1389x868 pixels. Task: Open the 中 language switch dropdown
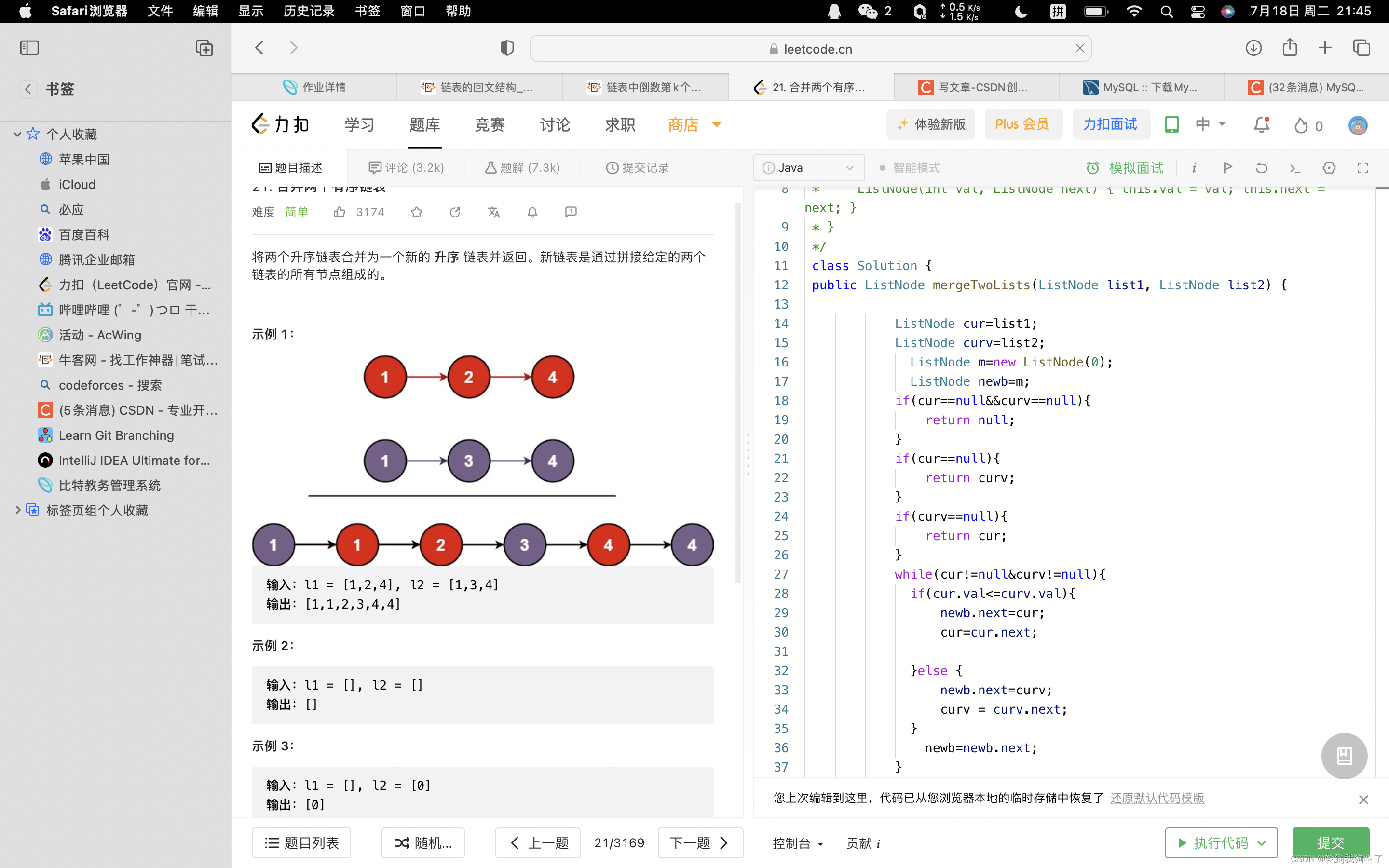pos(1211,124)
